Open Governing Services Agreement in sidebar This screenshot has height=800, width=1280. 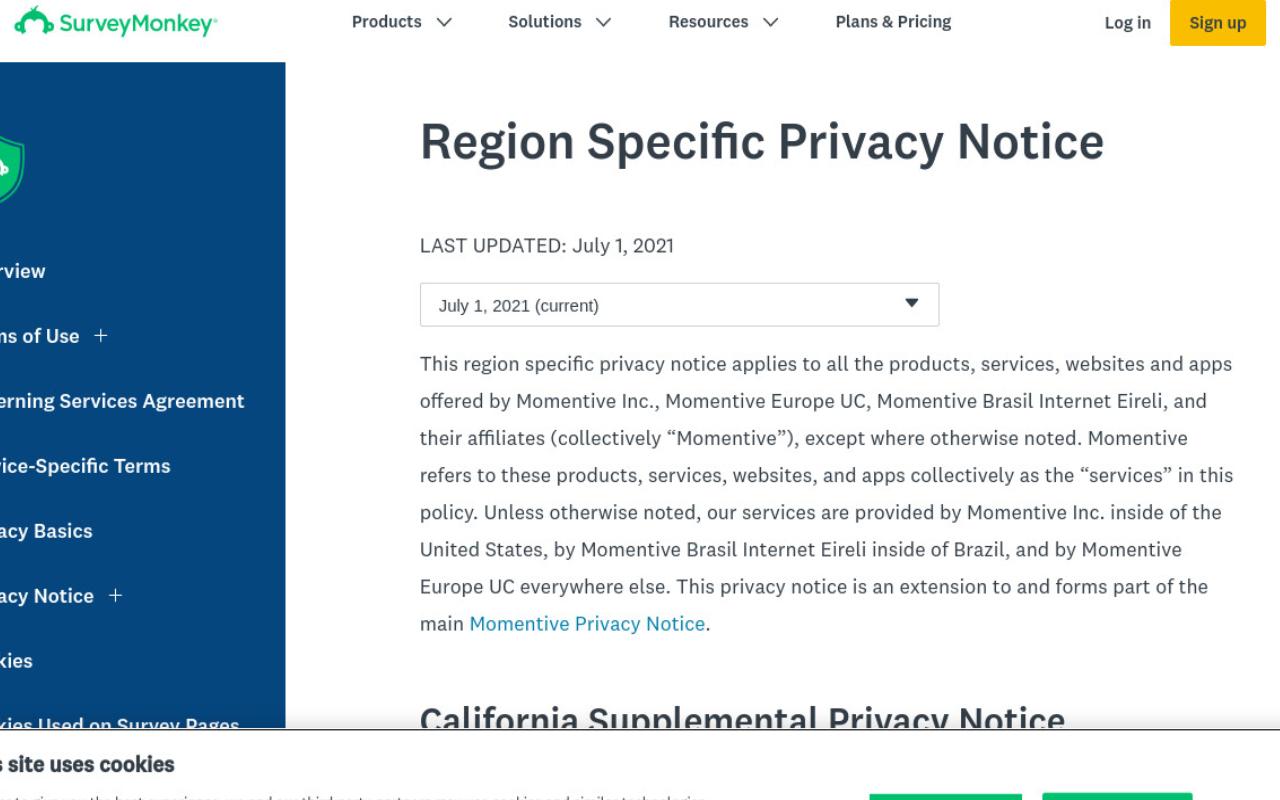click(122, 401)
